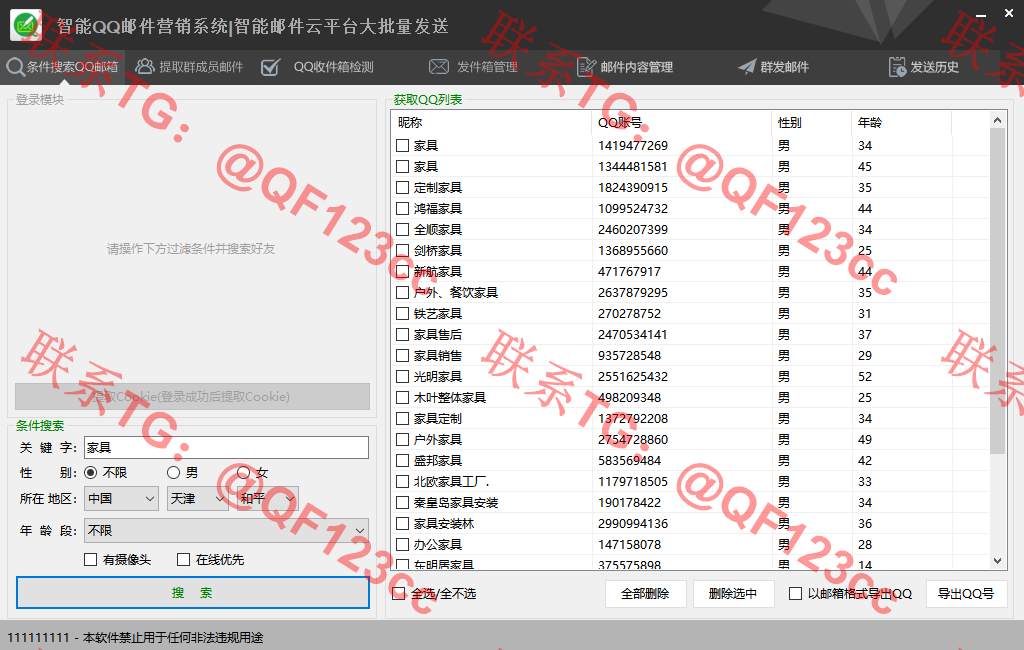Click QQ number 1372792208
Image resolution: width=1024 pixels, height=650 pixels.
click(x=633, y=418)
